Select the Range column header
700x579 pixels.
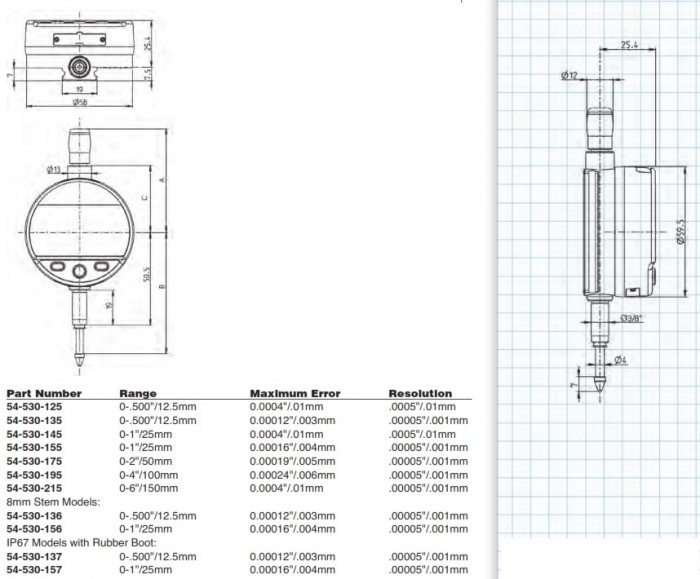[x=138, y=394]
